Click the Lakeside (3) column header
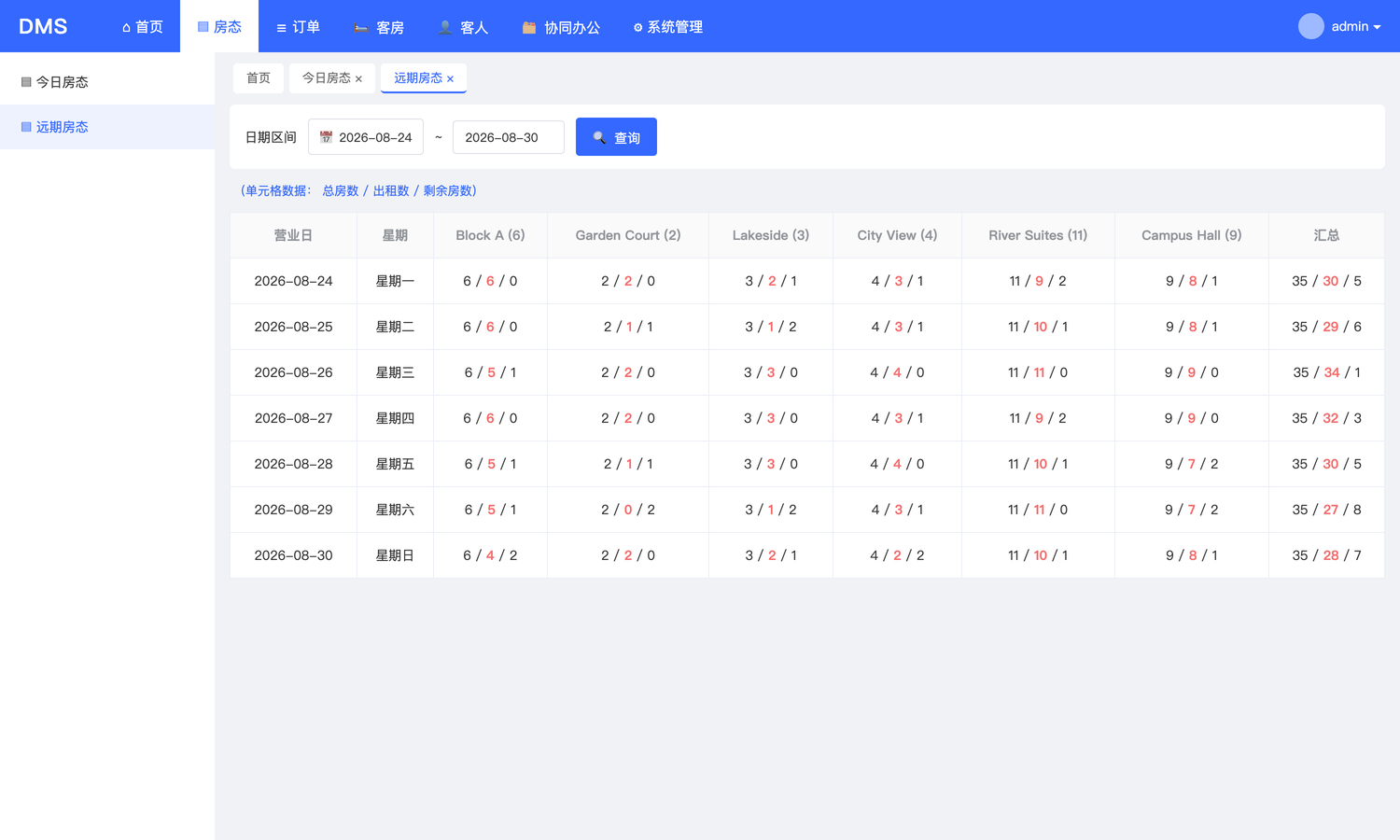This screenshot has height=840, width=1400. [x=771, y=235]
